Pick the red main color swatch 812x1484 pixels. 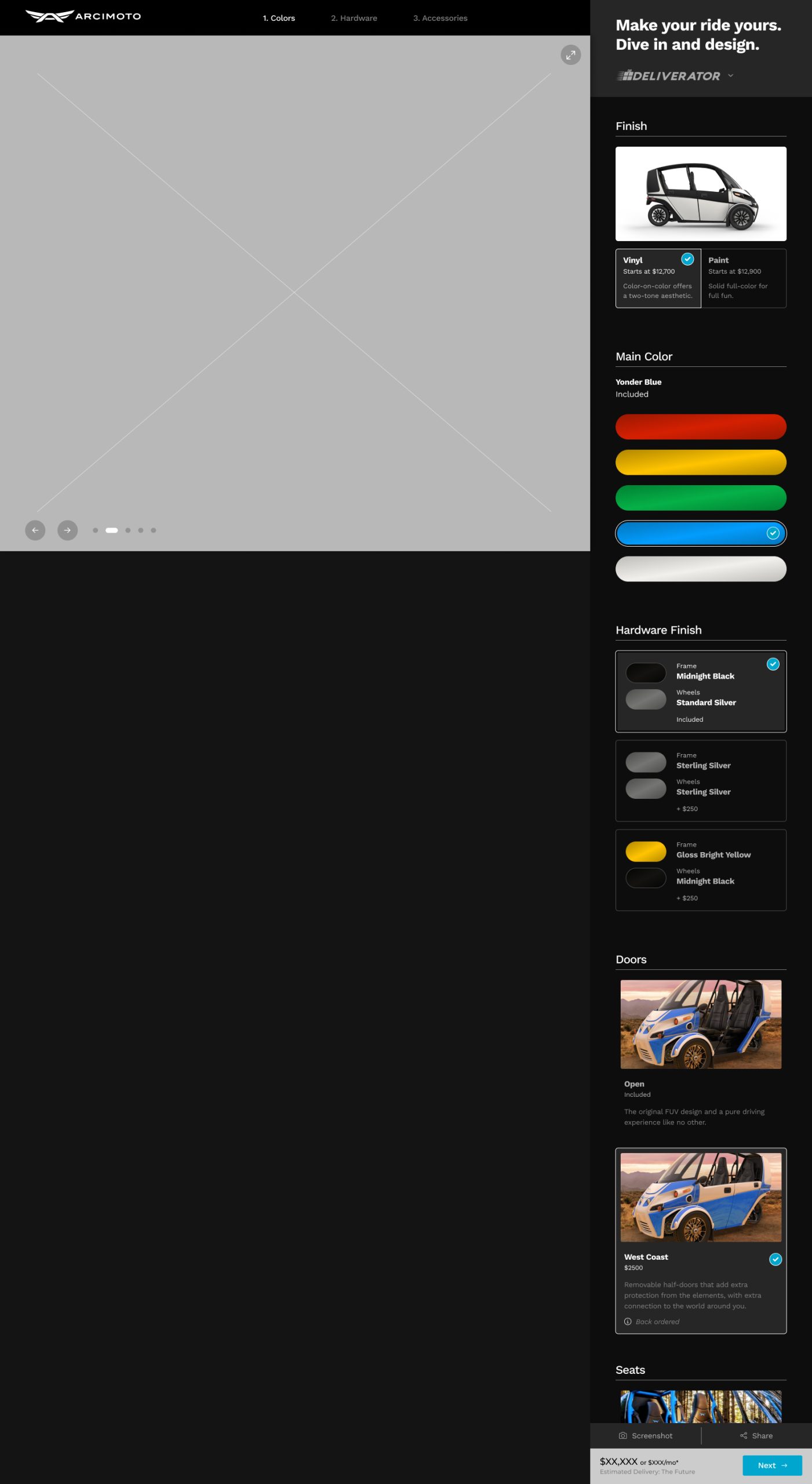[700, 427]
